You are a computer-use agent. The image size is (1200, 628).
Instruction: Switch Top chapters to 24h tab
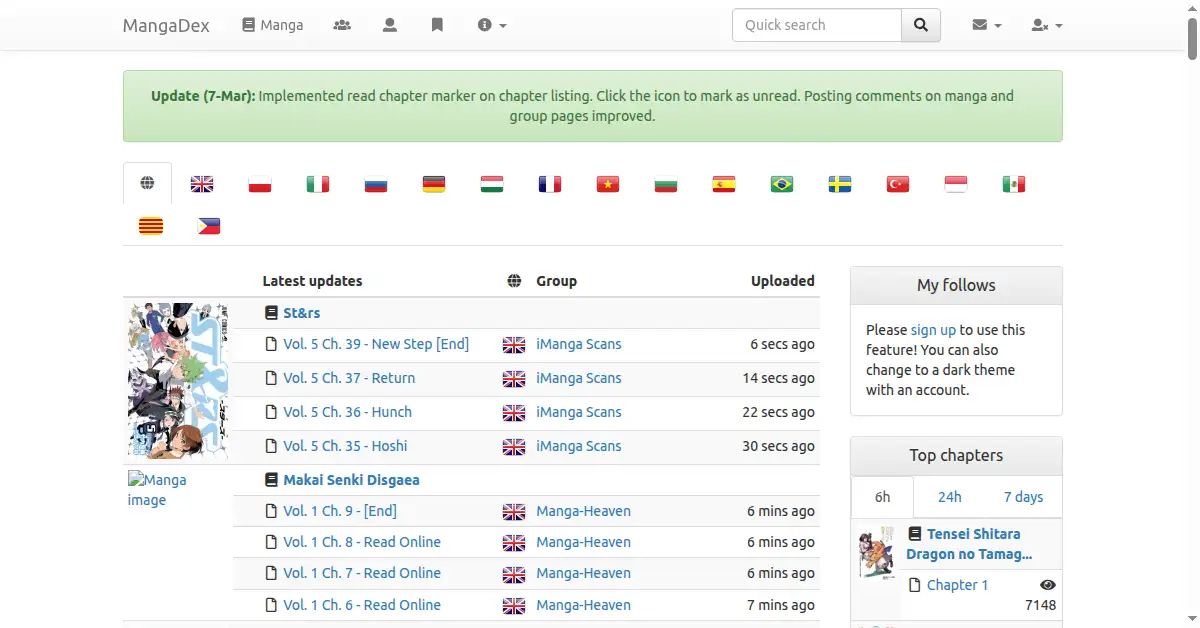[x=950, y=497]
